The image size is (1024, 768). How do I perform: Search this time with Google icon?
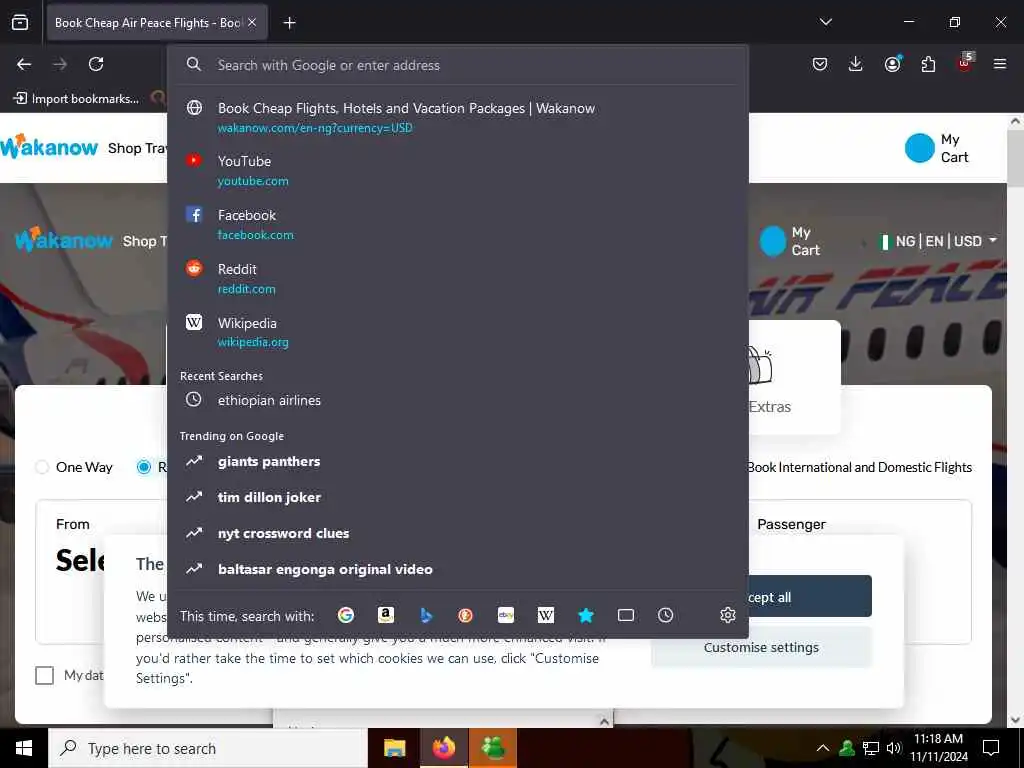click(345, 615)
